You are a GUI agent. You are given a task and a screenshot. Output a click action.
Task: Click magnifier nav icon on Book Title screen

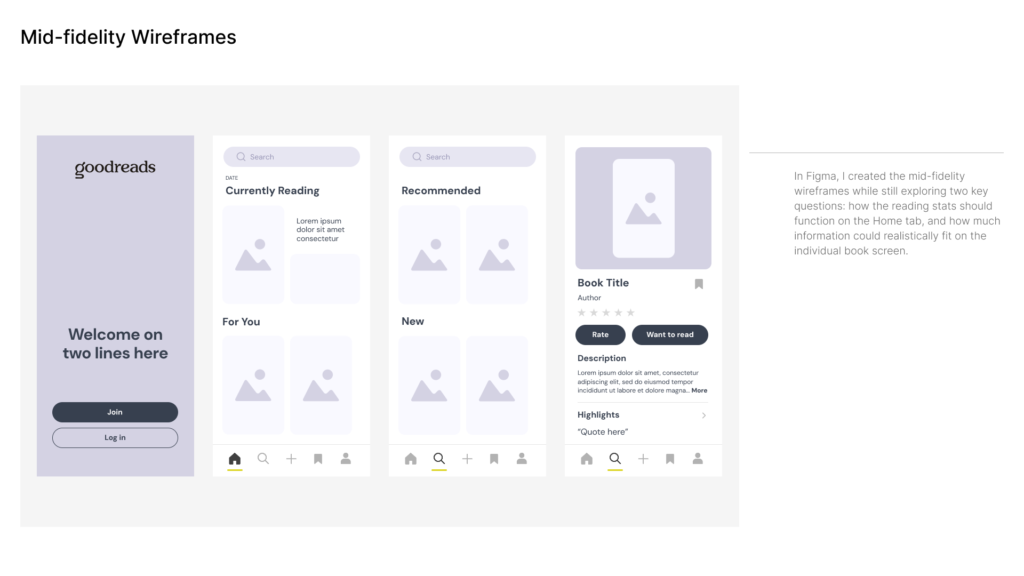615,459
